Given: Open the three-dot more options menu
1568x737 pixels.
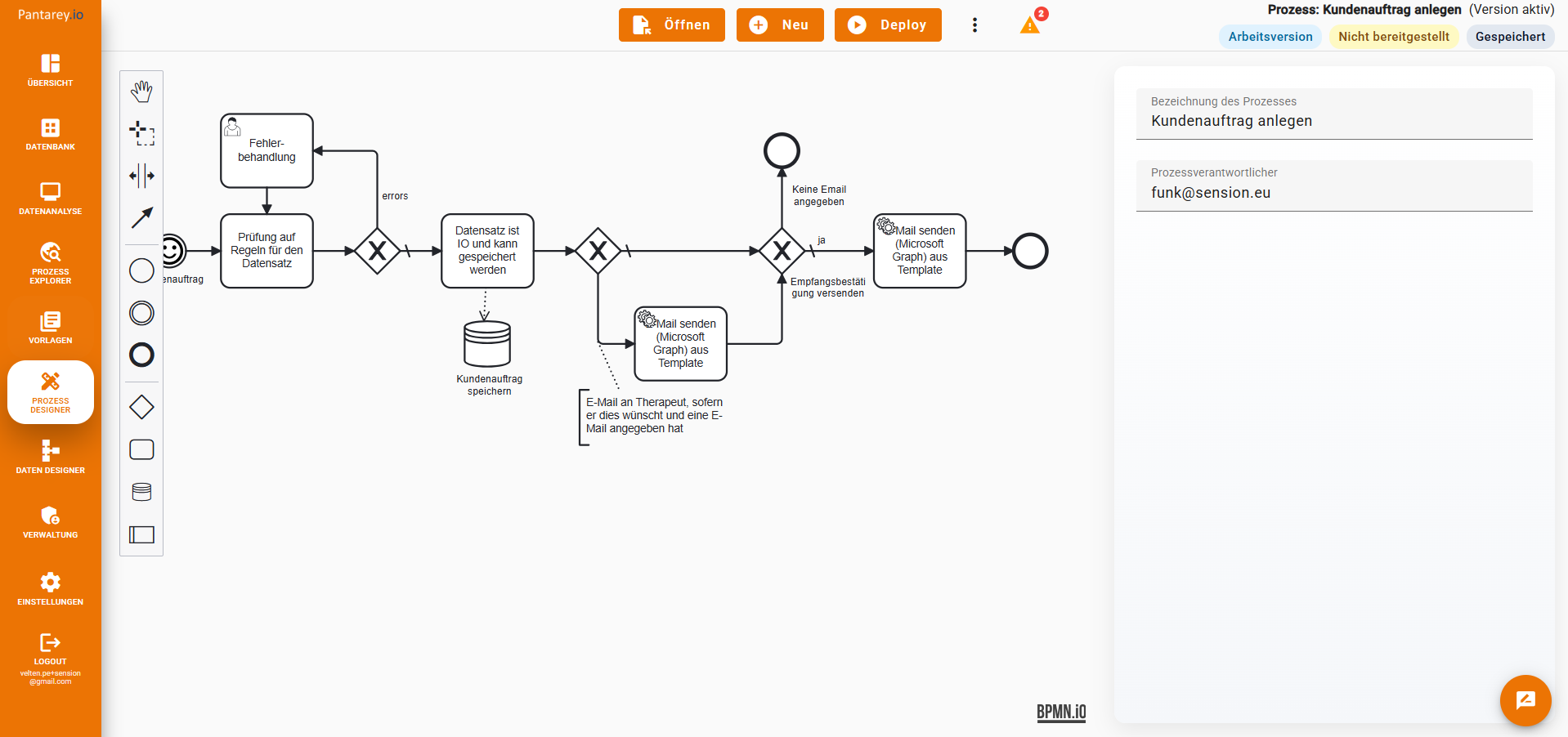Looking at the screenshot, I should (x=974, y=25).
